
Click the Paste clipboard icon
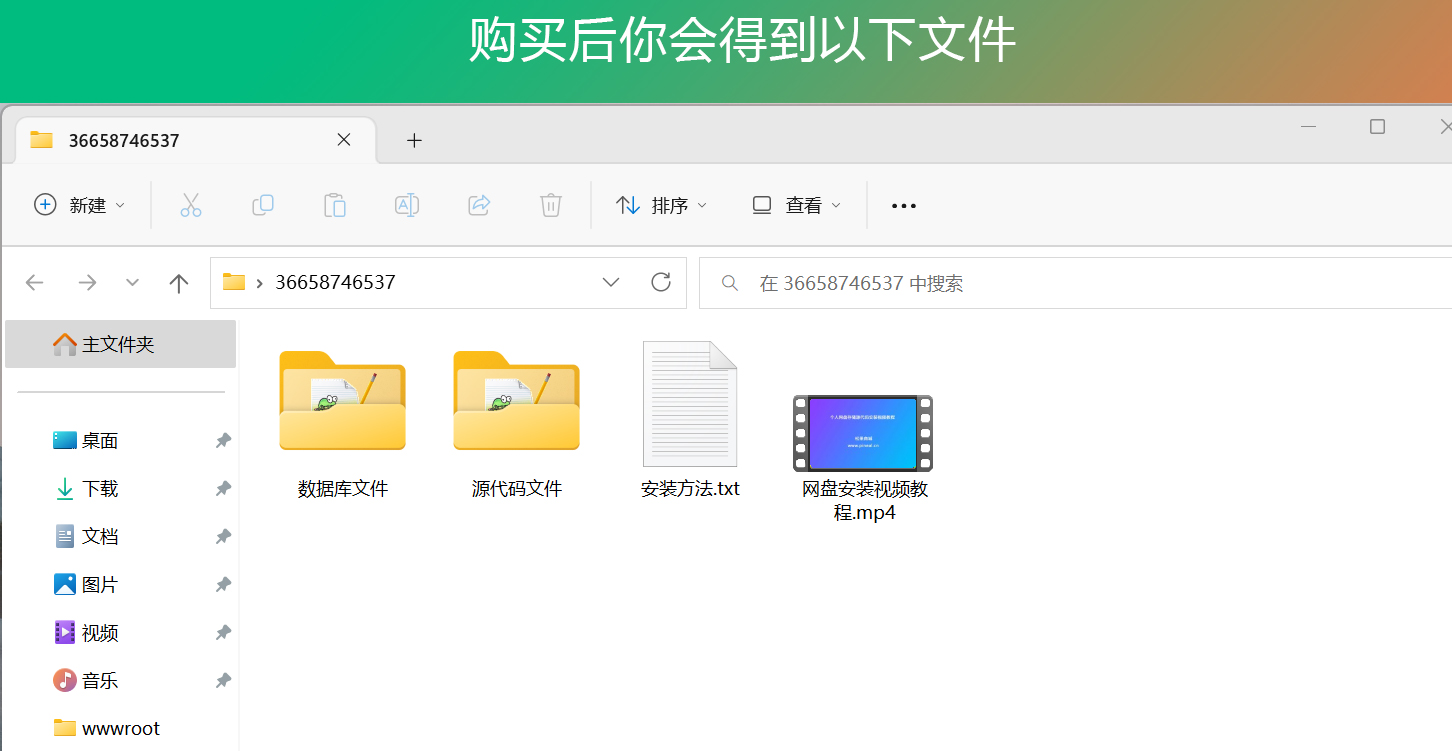point(335,205)
